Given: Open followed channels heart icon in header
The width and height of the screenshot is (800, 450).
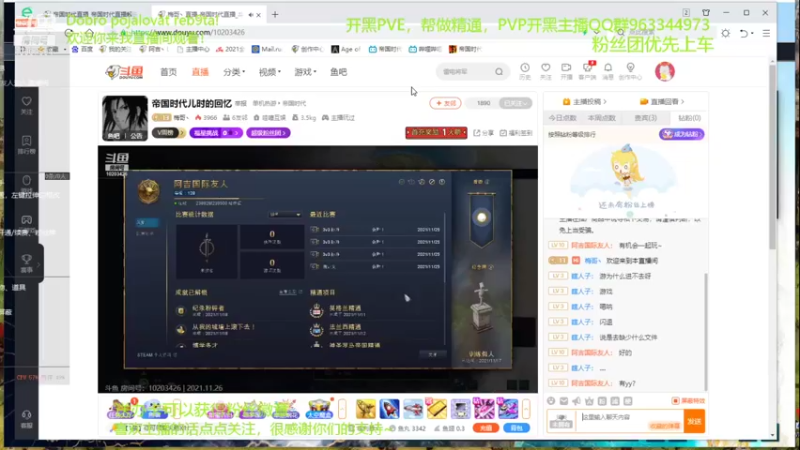Looking at the screenshot, I should click(545, 71).
